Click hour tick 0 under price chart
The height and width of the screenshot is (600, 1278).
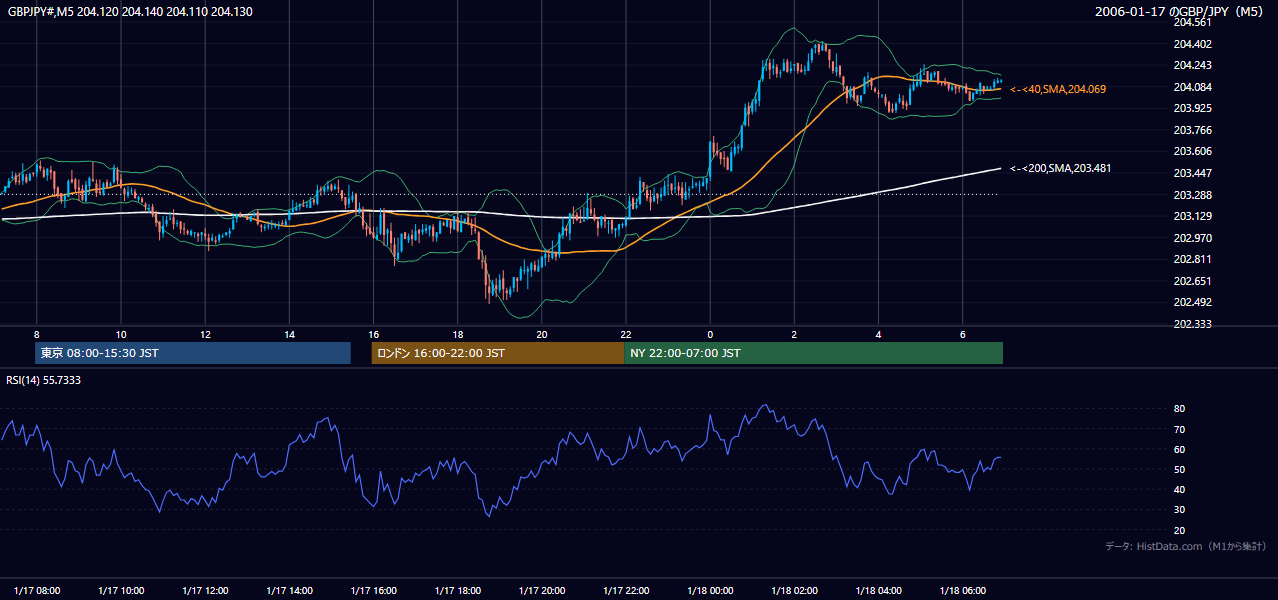[710, 334]
